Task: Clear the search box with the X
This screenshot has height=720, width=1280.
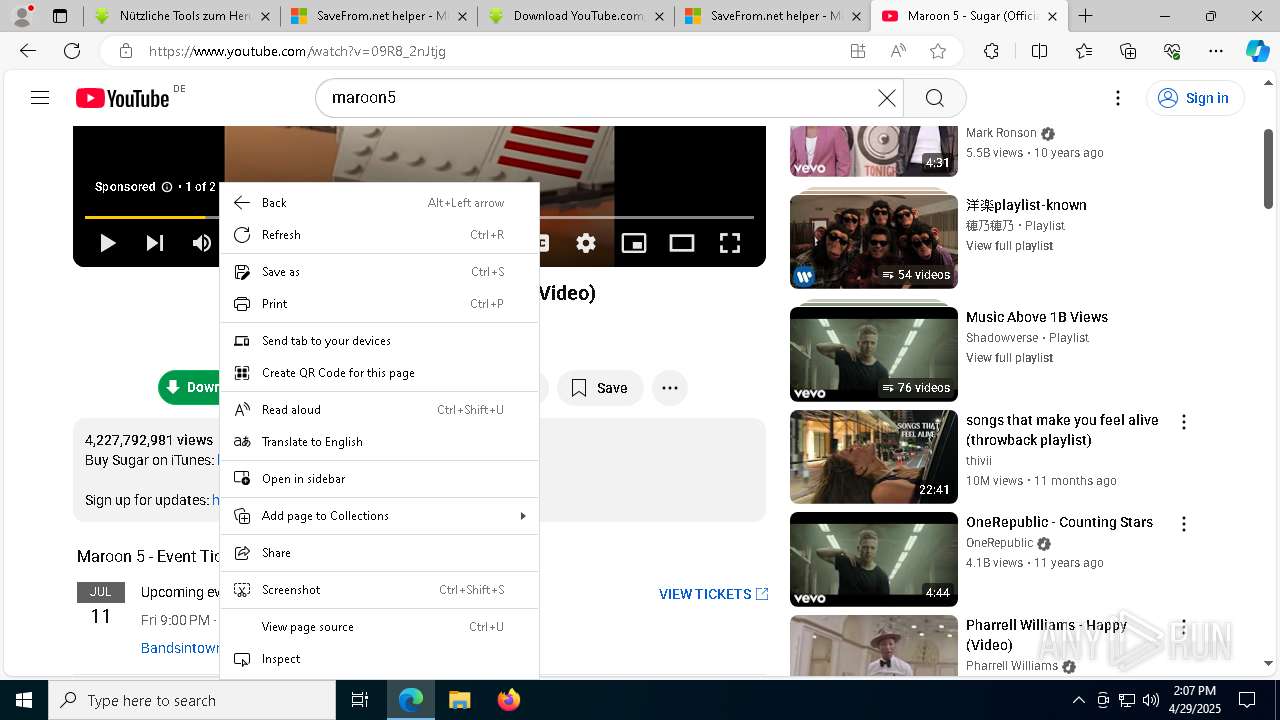Action: pos(887,98)
